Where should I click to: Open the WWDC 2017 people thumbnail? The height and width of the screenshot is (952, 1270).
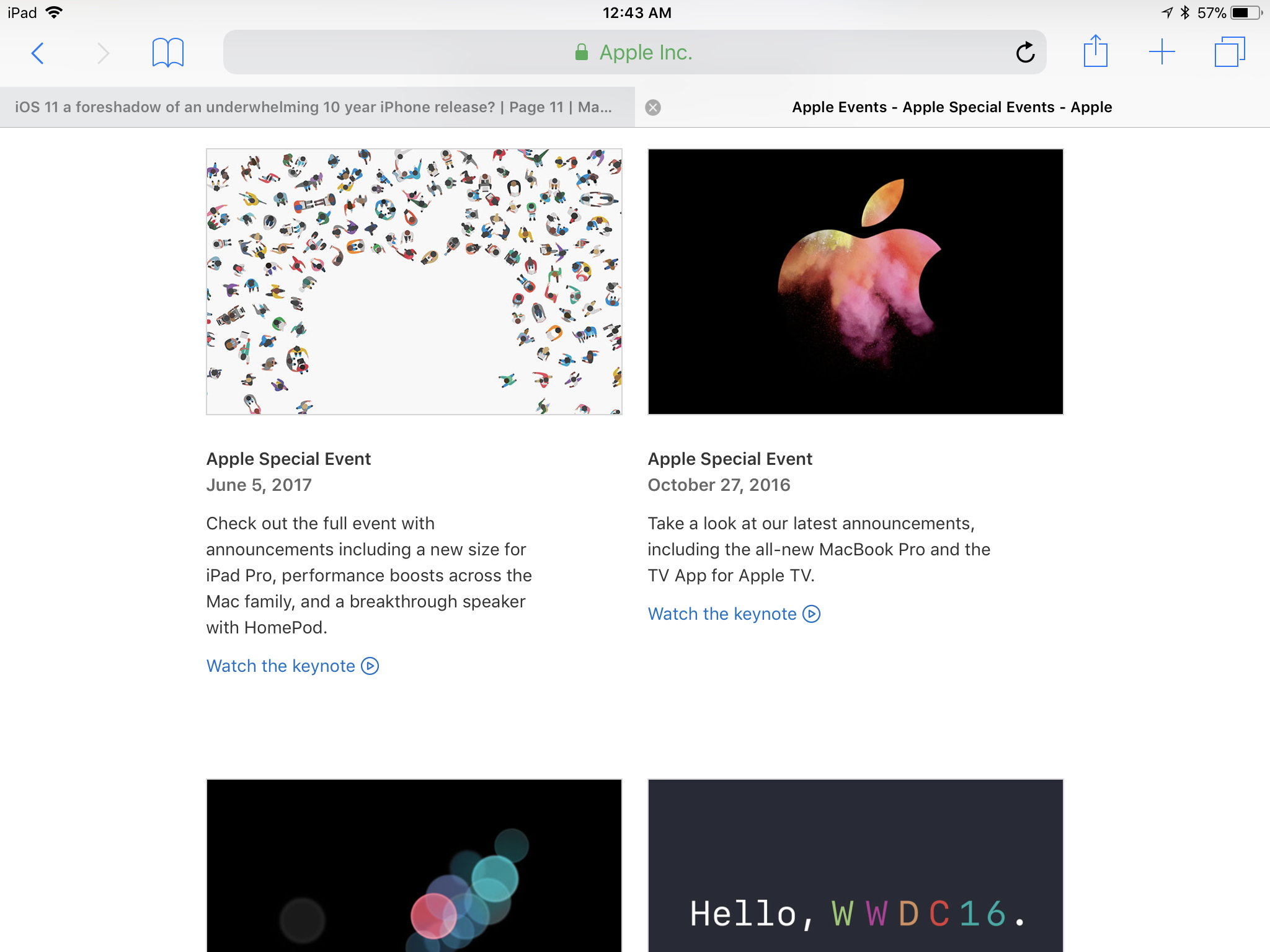tap(414, 281)
